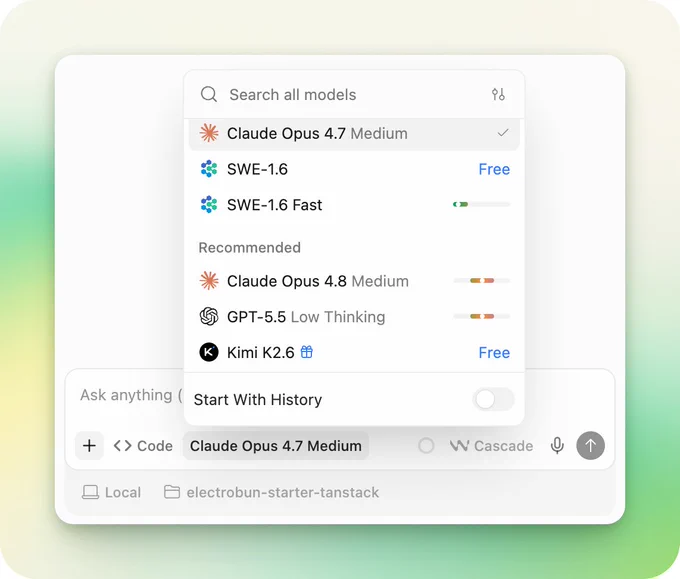
Task: Select Claude Opus 4.7 Medium model
Action: click(354, 133)
